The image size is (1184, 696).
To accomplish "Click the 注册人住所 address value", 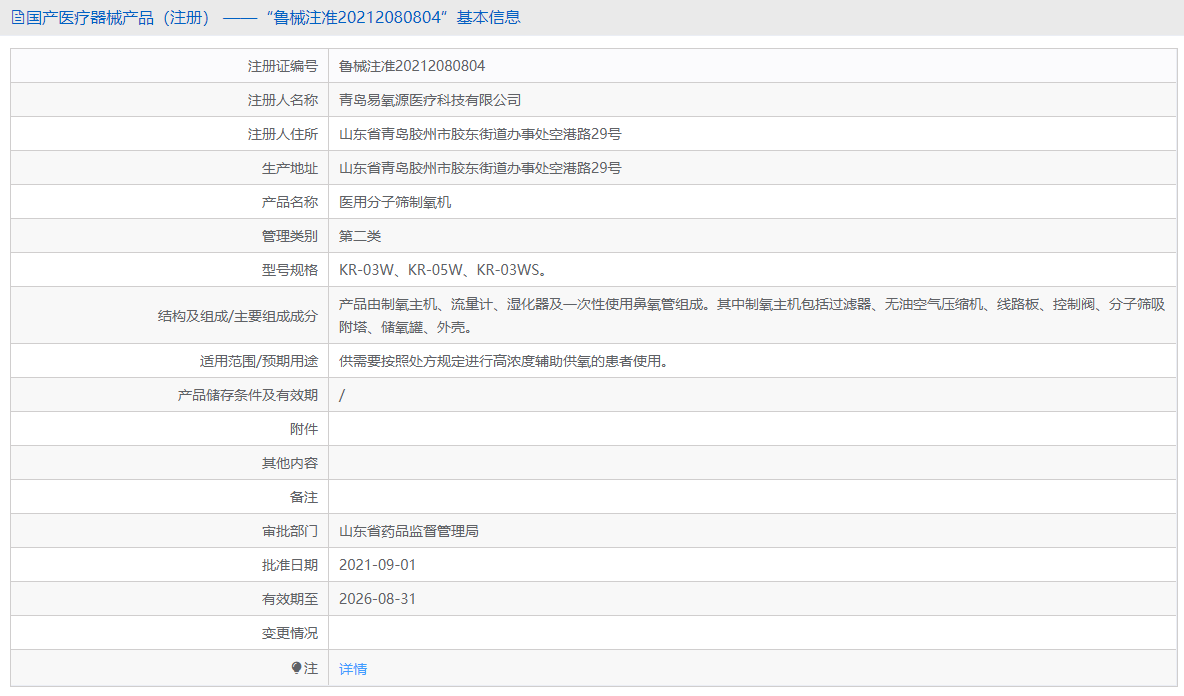I will 480,134.
